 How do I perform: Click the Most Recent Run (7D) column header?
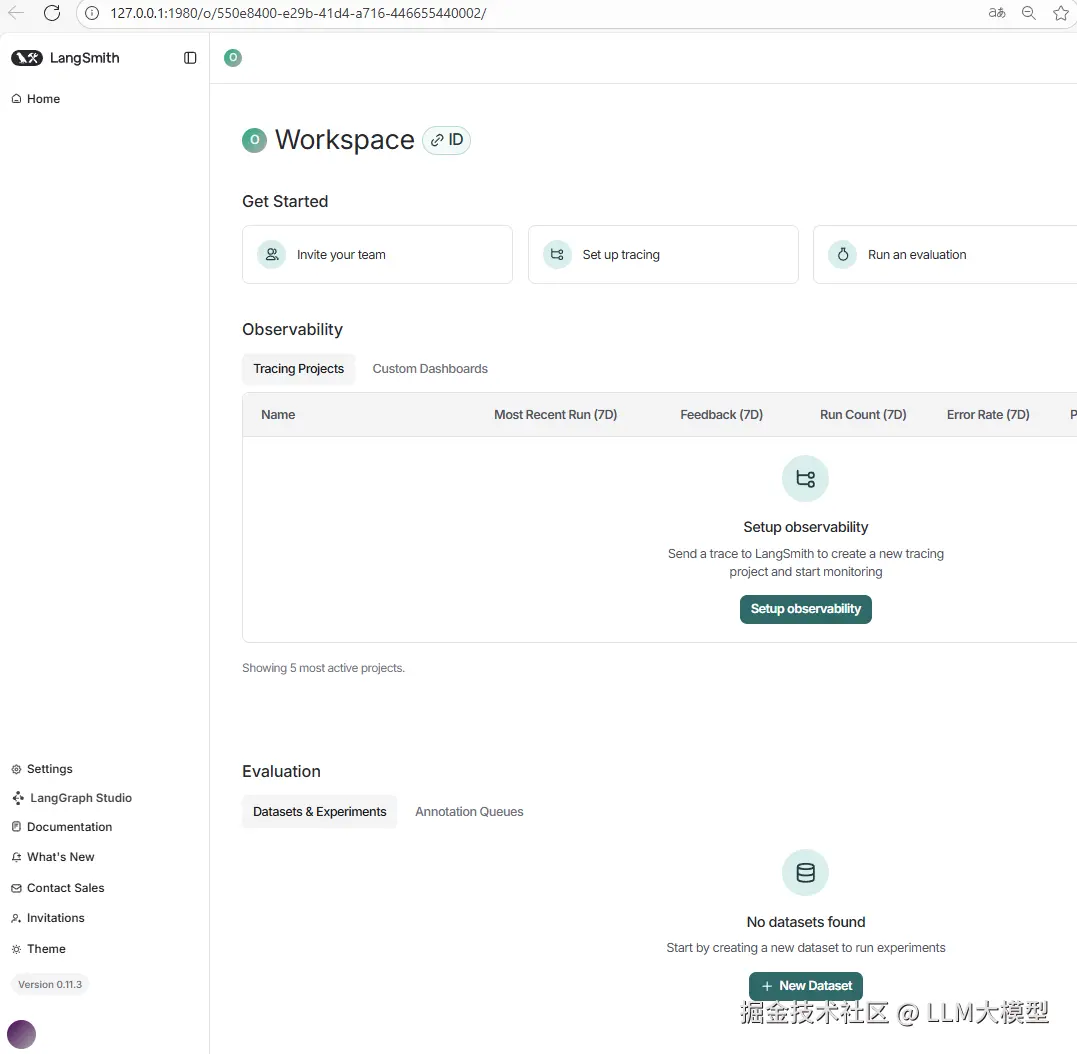(x=556, y=415)
